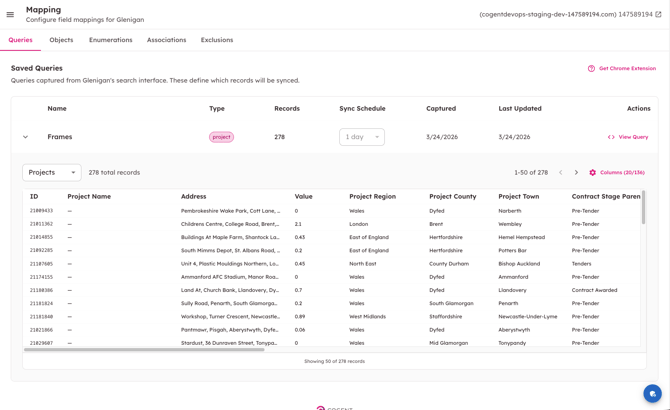
Task: Click the South Mimms Depot address
Action: (231, 251)
